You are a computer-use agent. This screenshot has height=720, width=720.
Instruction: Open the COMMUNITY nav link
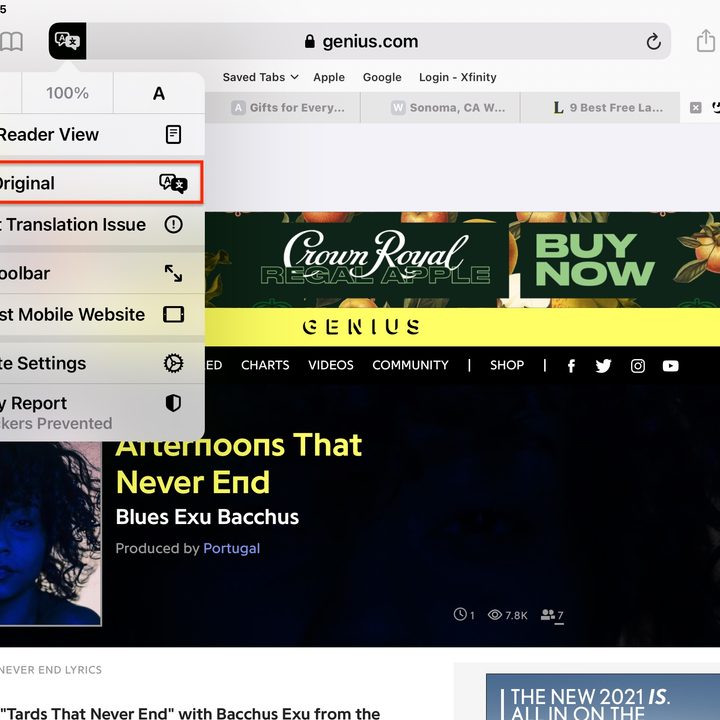(x=411, y=365)
